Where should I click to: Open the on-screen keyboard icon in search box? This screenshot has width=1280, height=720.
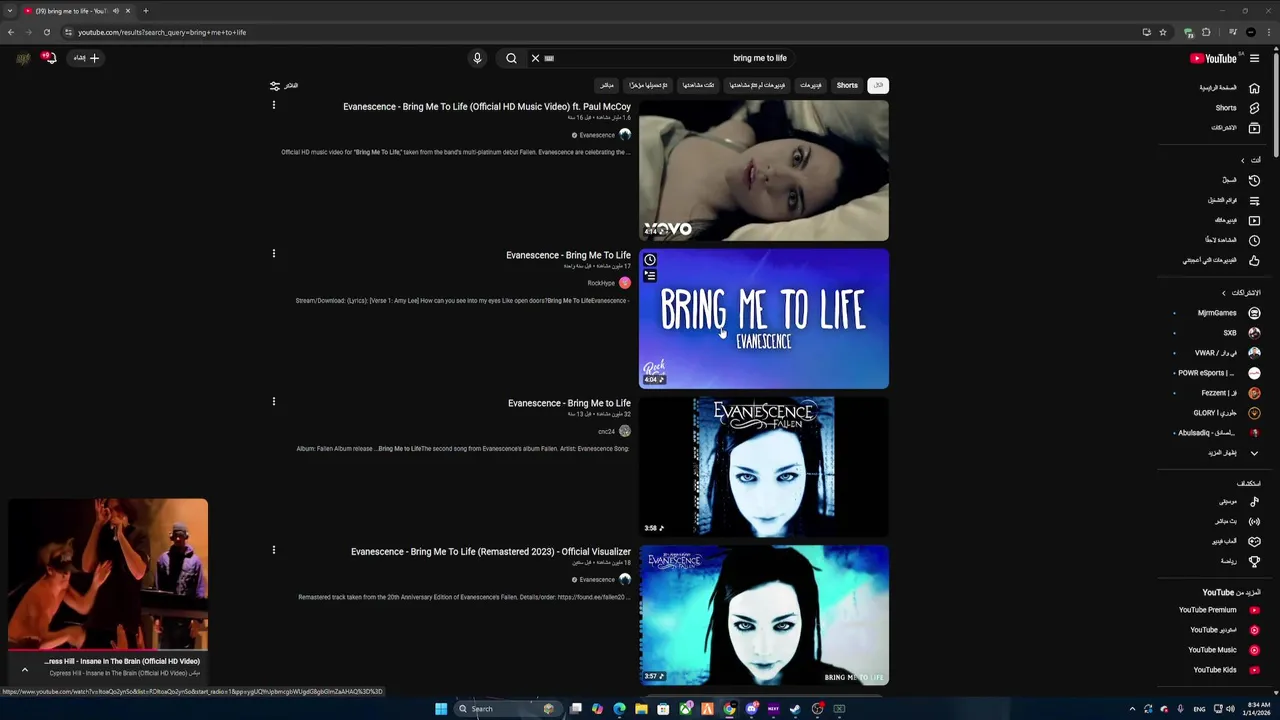point(549,58)
